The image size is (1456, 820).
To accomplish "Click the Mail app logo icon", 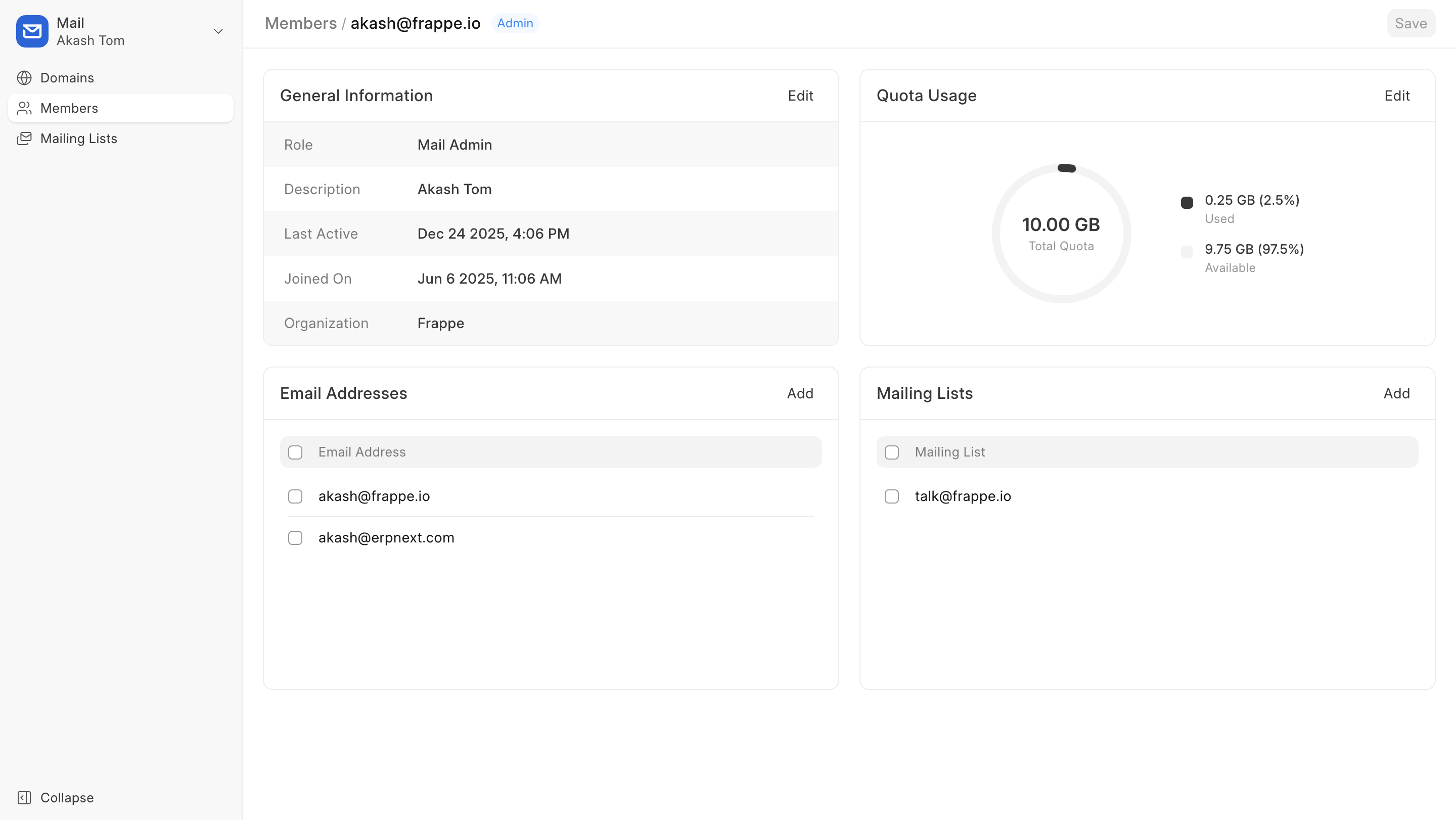I will (32, 31).
